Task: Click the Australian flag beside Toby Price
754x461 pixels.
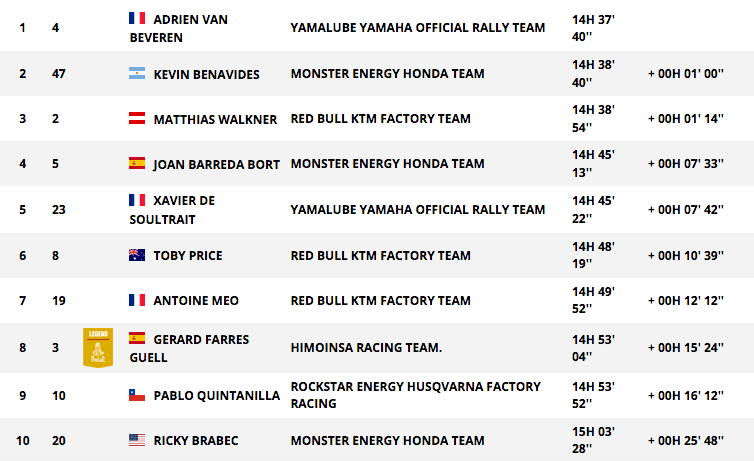Action: tap(137, 255)
